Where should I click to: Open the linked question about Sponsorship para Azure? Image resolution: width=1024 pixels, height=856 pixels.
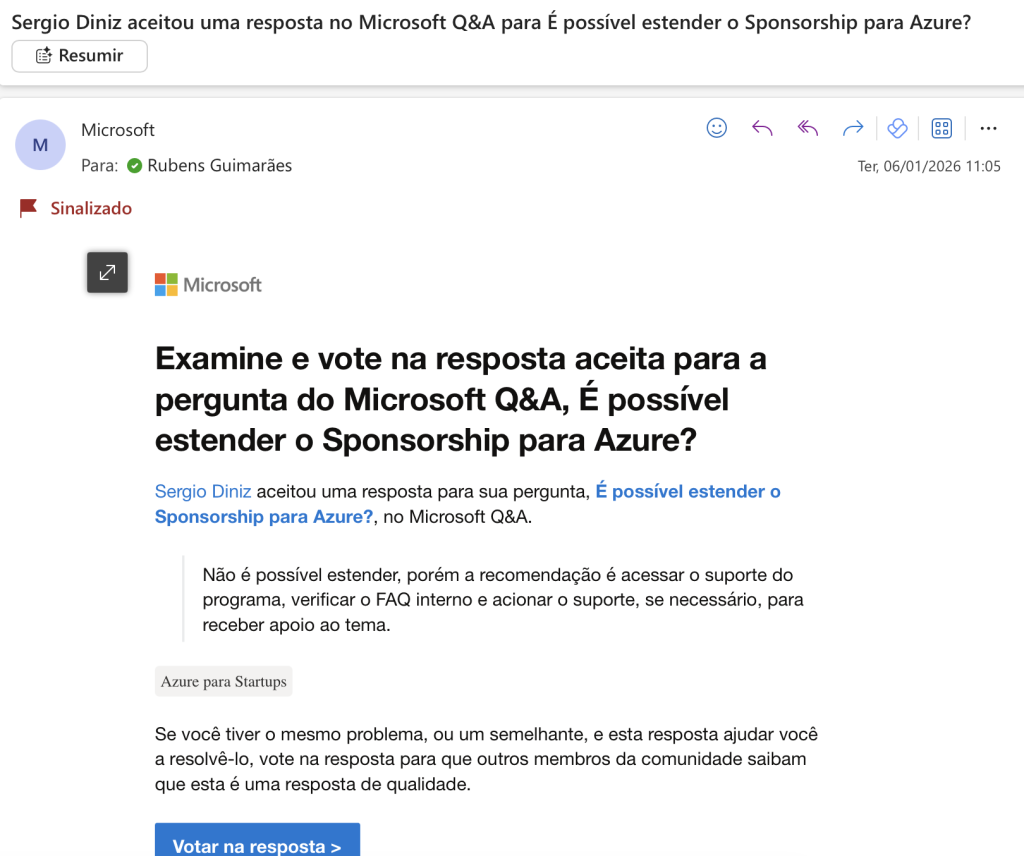coord(264,516)
